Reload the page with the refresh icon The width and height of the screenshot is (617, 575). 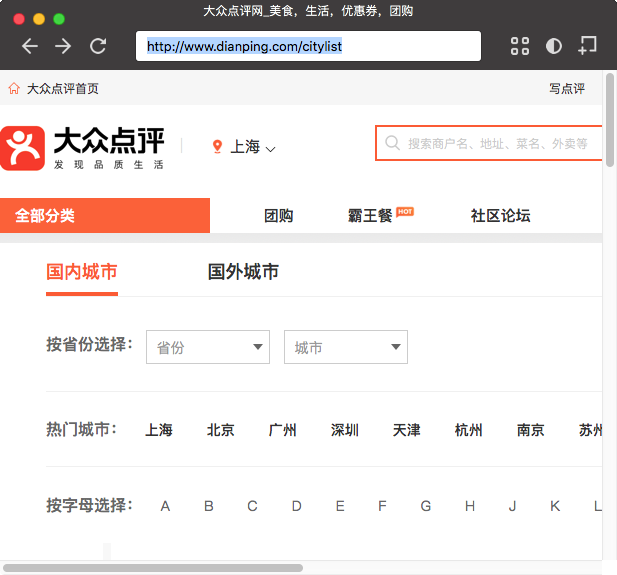98,46
